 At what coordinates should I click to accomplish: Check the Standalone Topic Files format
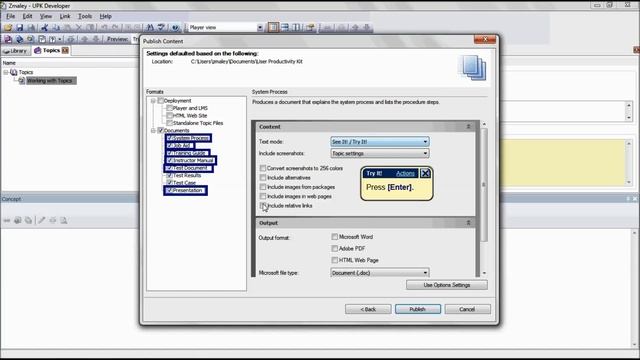169,123
